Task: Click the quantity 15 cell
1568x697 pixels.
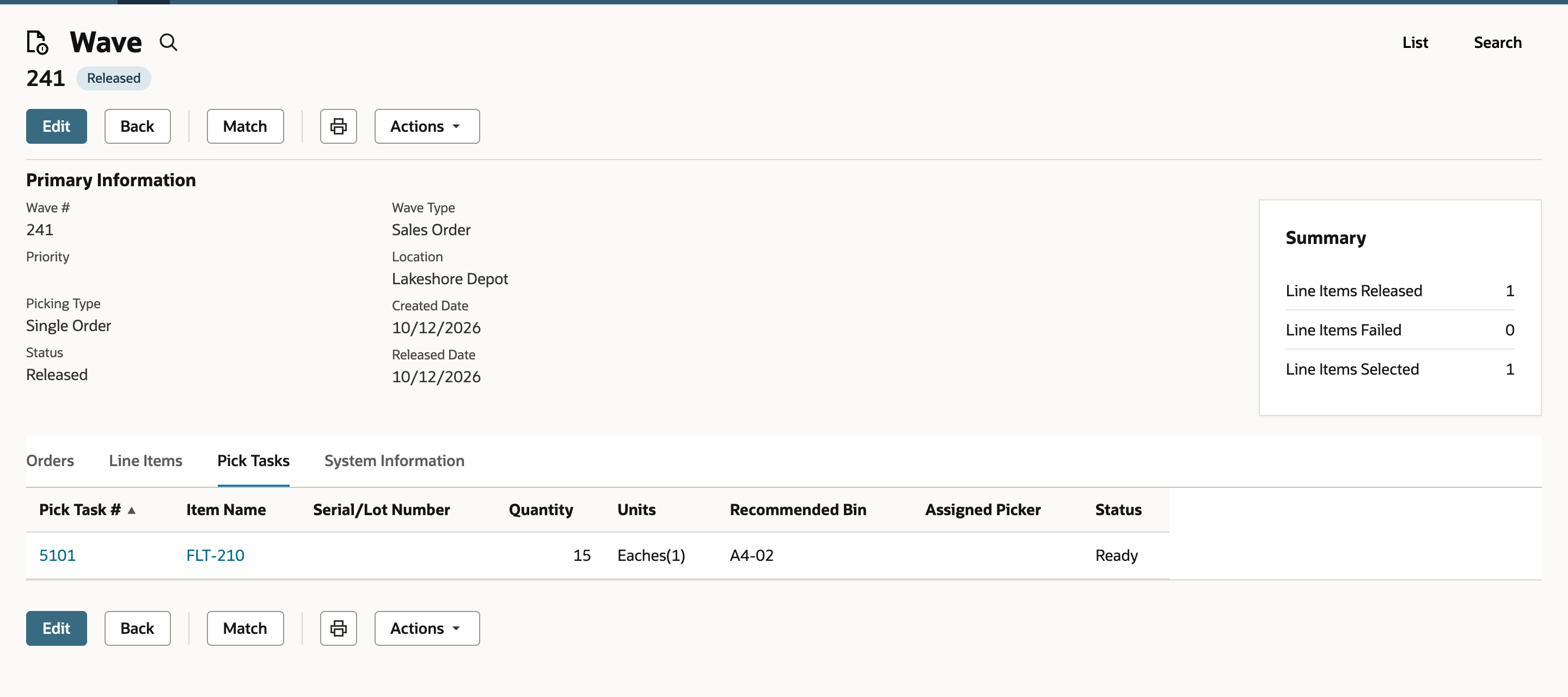Action: tap(582, 555)
